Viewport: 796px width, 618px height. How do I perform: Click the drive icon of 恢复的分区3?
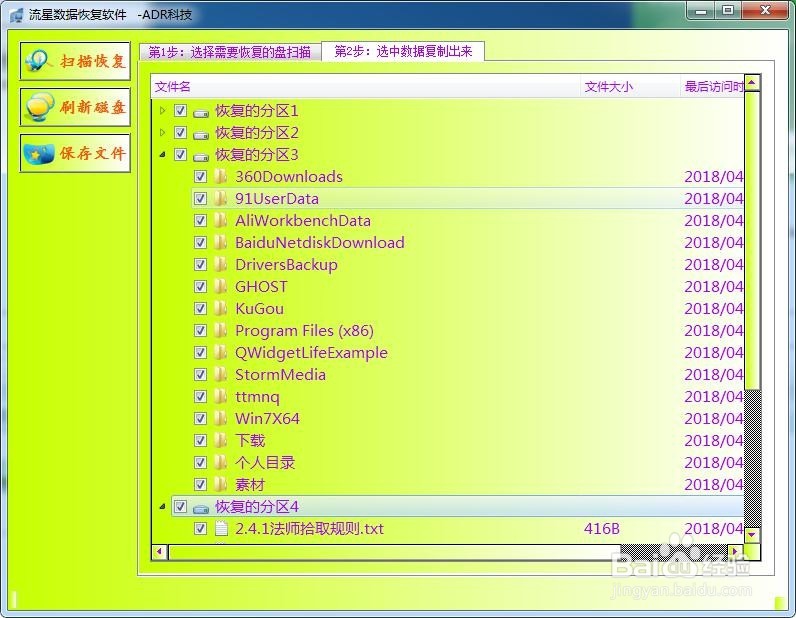(201, 156)
